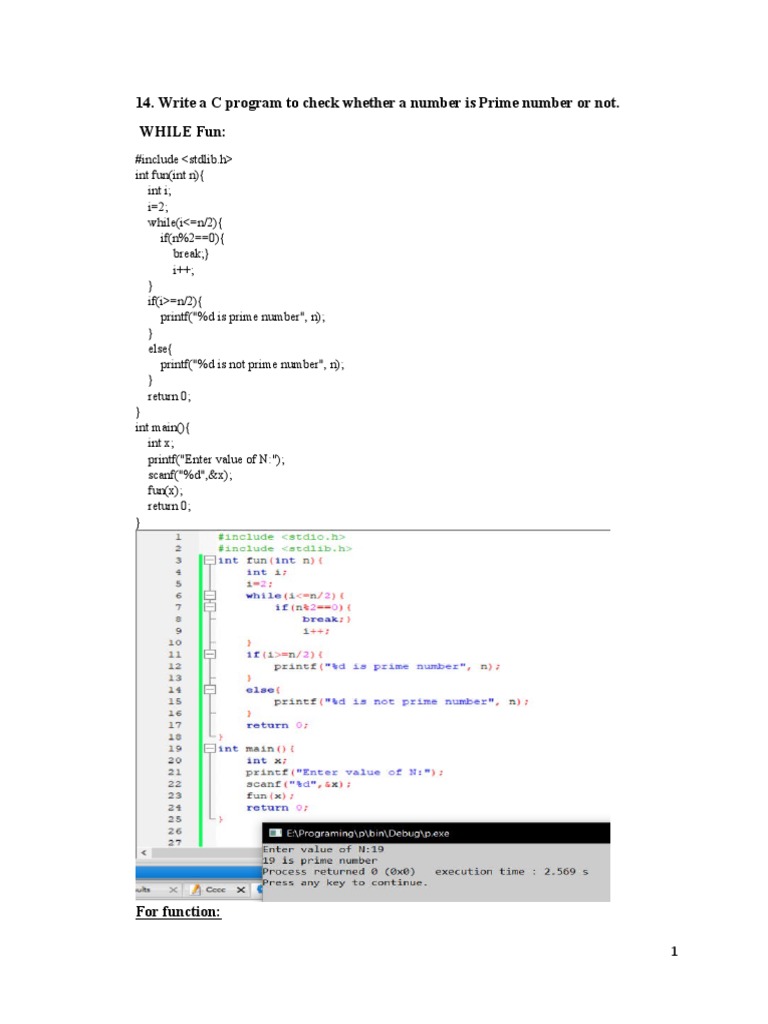Image resolution: width=768 pixels, height=1024 pixels.
Task: Click the '#include <stdlib.h>' line in editor
Action: pyautogui.click(x=285, y=549)
